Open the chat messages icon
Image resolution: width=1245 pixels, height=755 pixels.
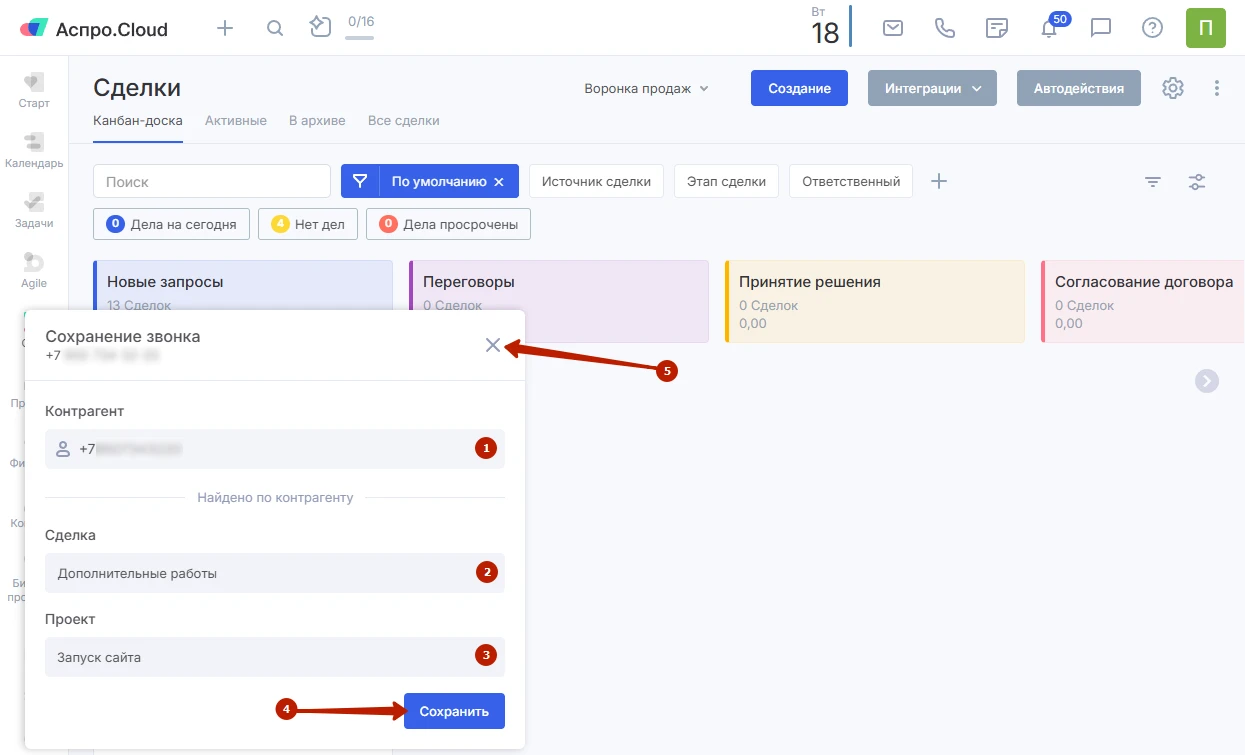pyautogui.click(x=1101, y=28)
